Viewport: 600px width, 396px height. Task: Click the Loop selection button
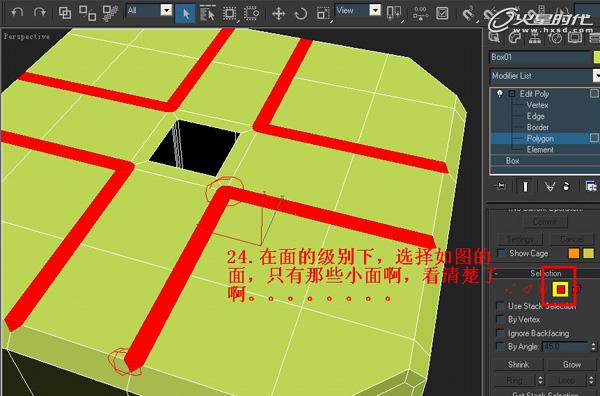click(x=566, y=380)
